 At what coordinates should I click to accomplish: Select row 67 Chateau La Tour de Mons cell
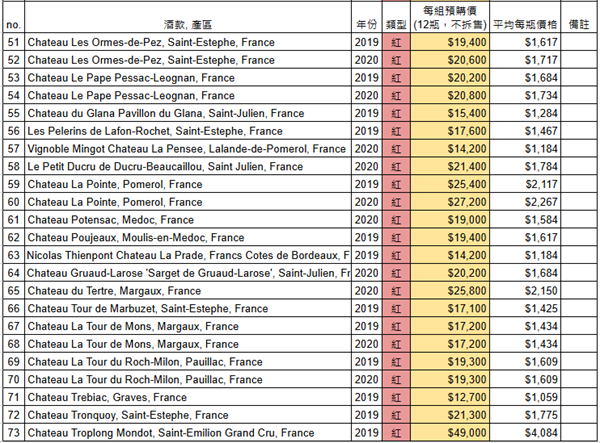coord(188,326)
